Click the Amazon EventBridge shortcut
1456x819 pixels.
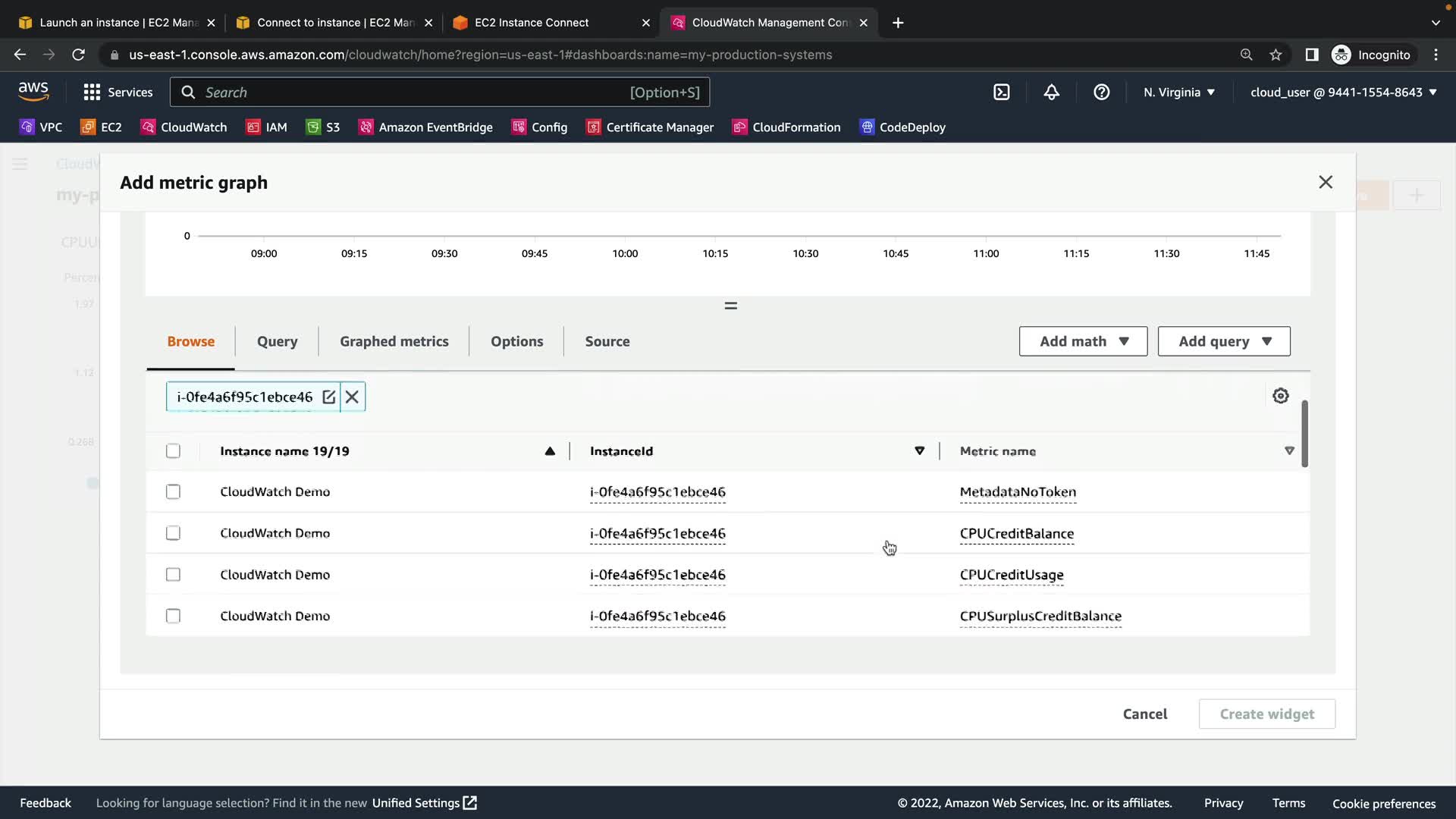point(425,127)
